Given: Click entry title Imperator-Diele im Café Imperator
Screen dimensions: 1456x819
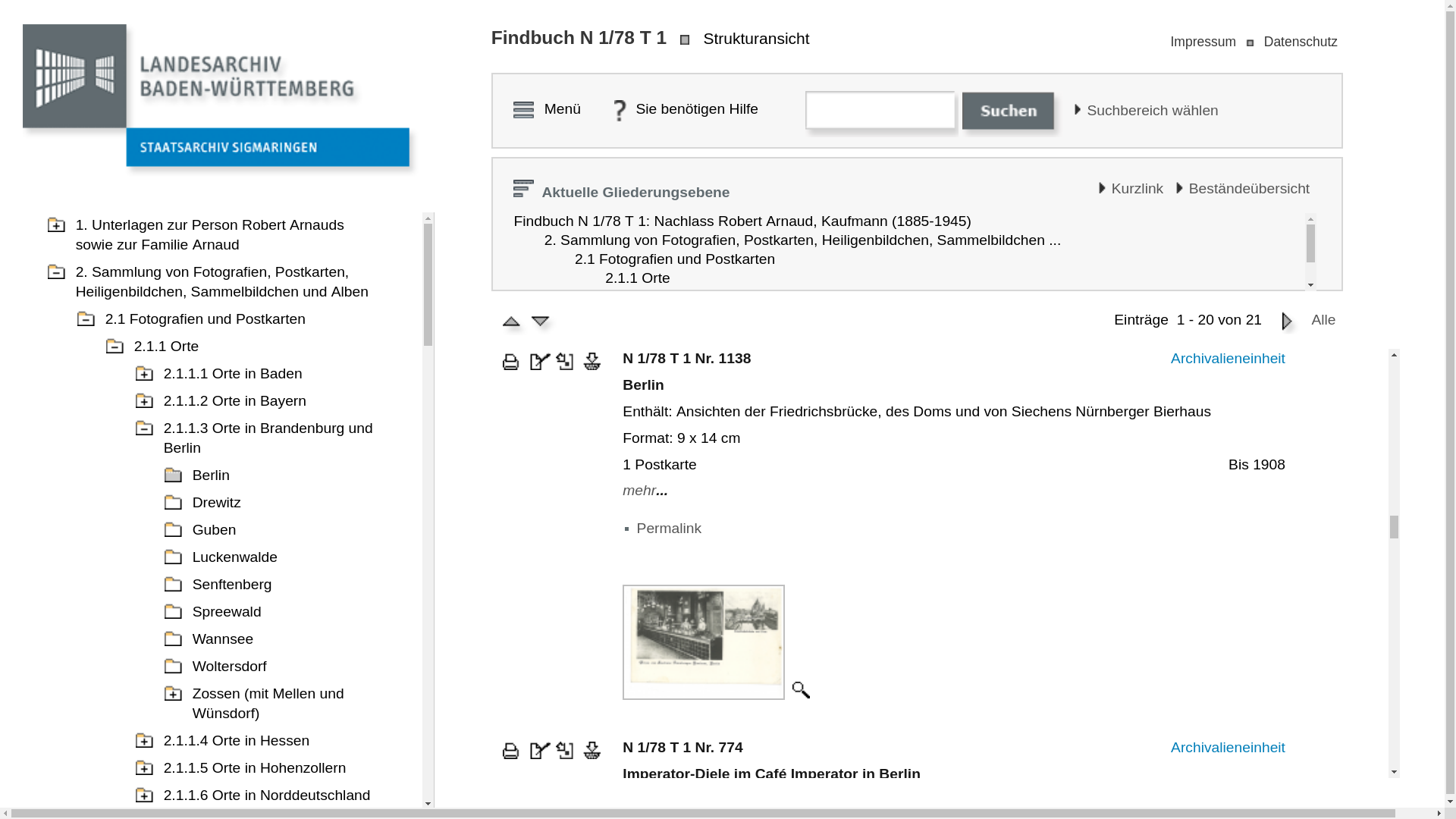Looking at the screenshot, I should 771,772.
